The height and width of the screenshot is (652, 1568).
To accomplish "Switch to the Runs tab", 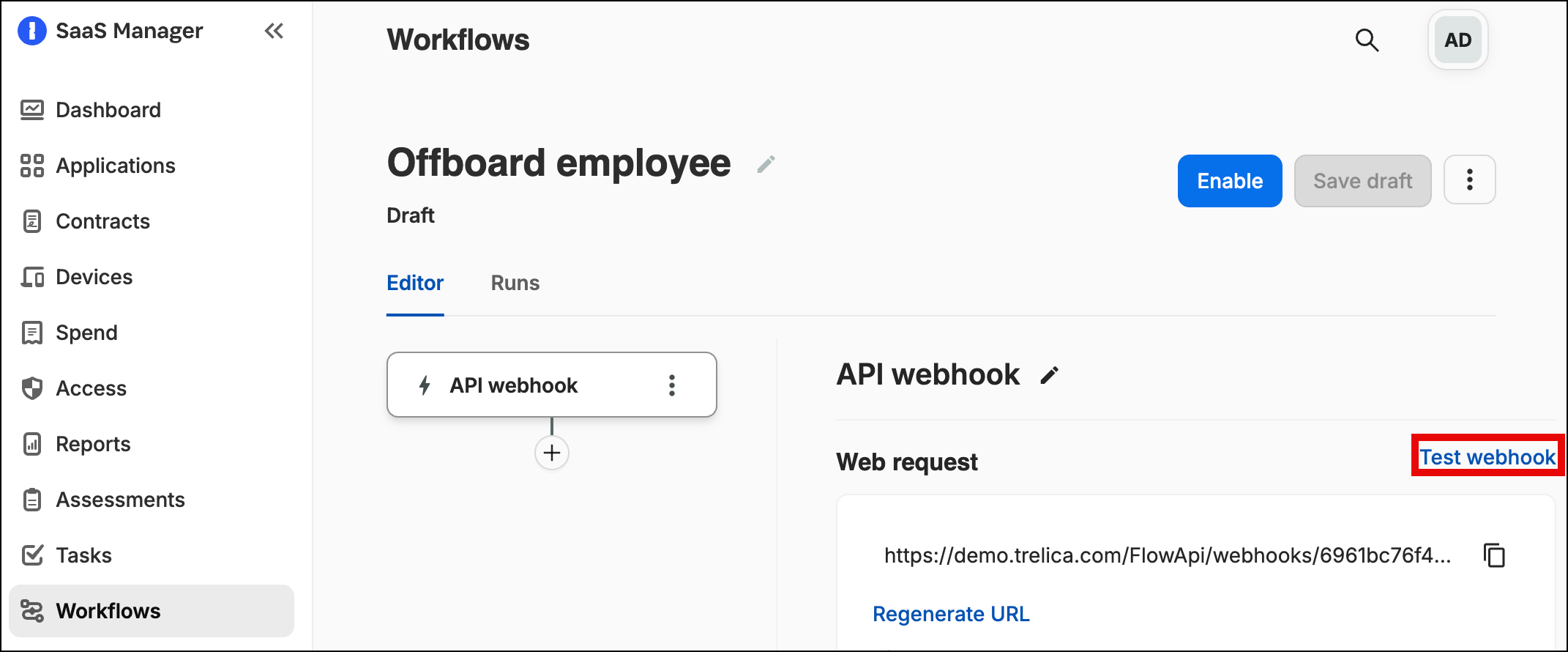I will tap(515, 283).
